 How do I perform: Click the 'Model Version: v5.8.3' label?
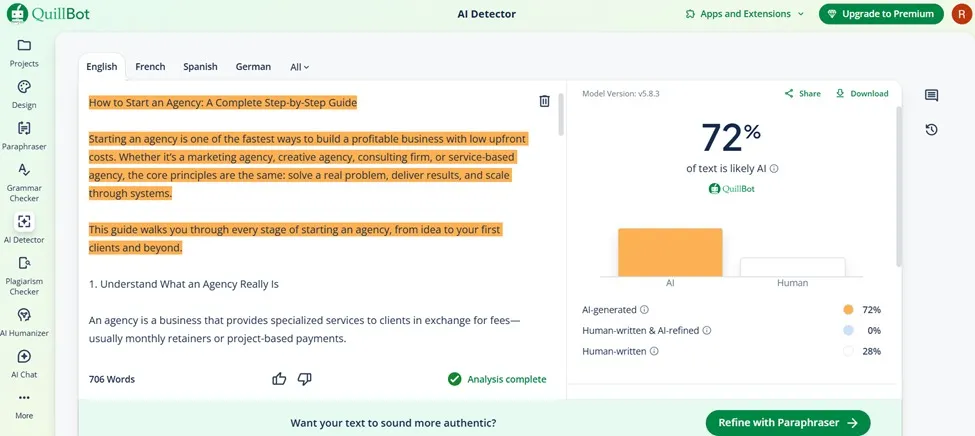tap(621, 93)
